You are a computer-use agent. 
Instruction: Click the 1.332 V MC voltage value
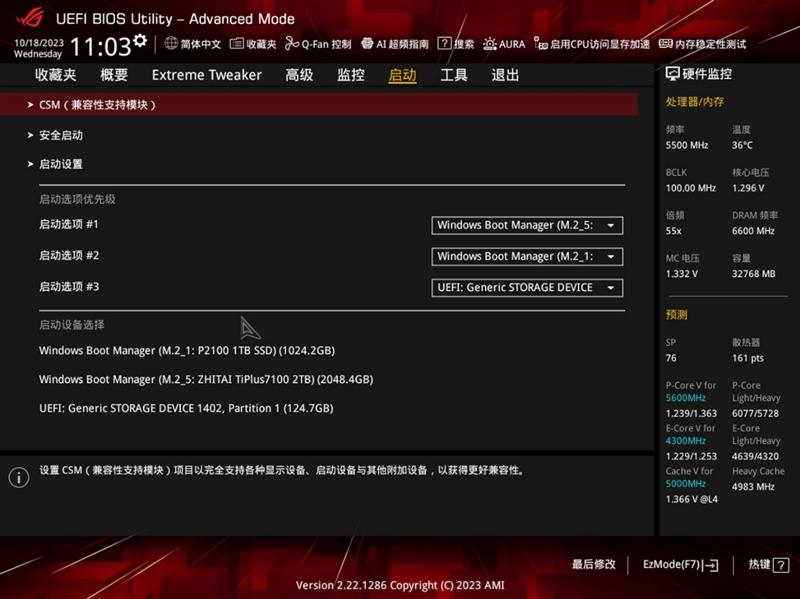(x=682, y=274)
